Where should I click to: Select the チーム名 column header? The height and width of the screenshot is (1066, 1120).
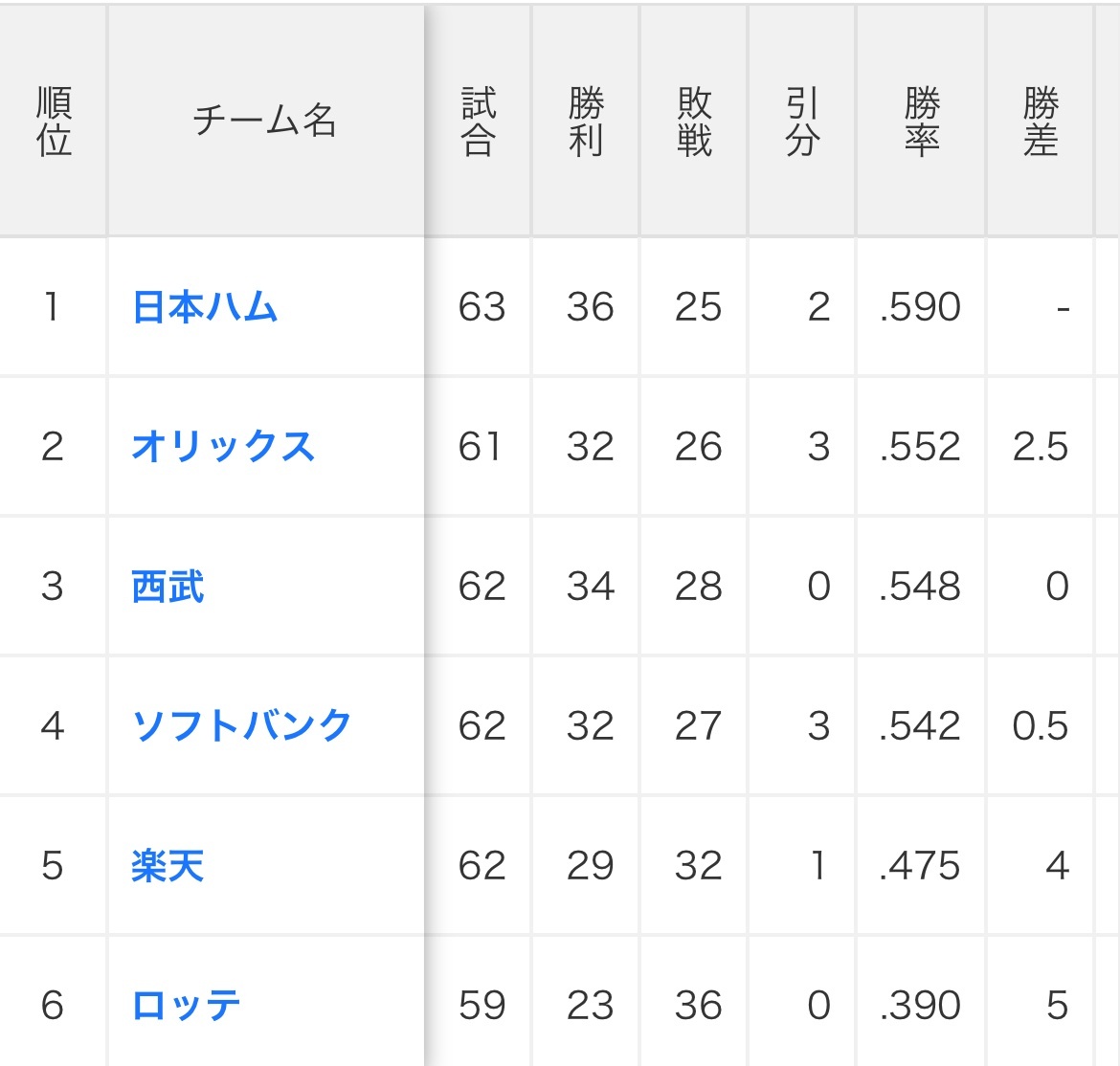point(266,121)
